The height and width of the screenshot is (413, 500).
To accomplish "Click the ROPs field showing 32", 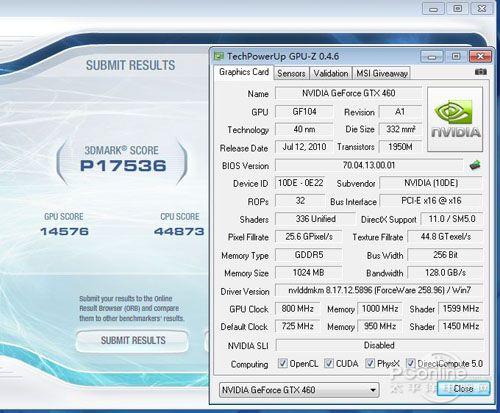I will [x=300, y=201].
